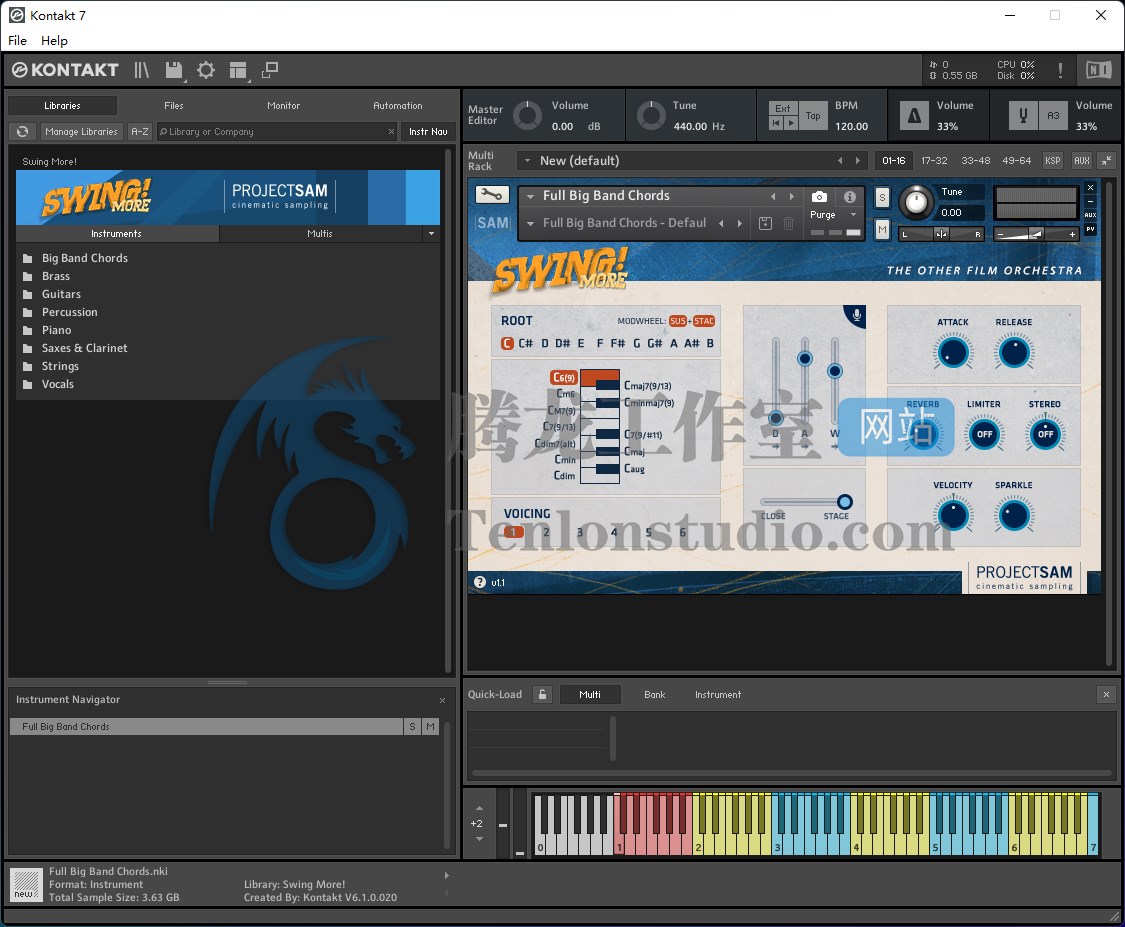Click the save snapshot icon
Image resolution: width=1125 pixels, height=927 pixels.
(x=766, y=223)
